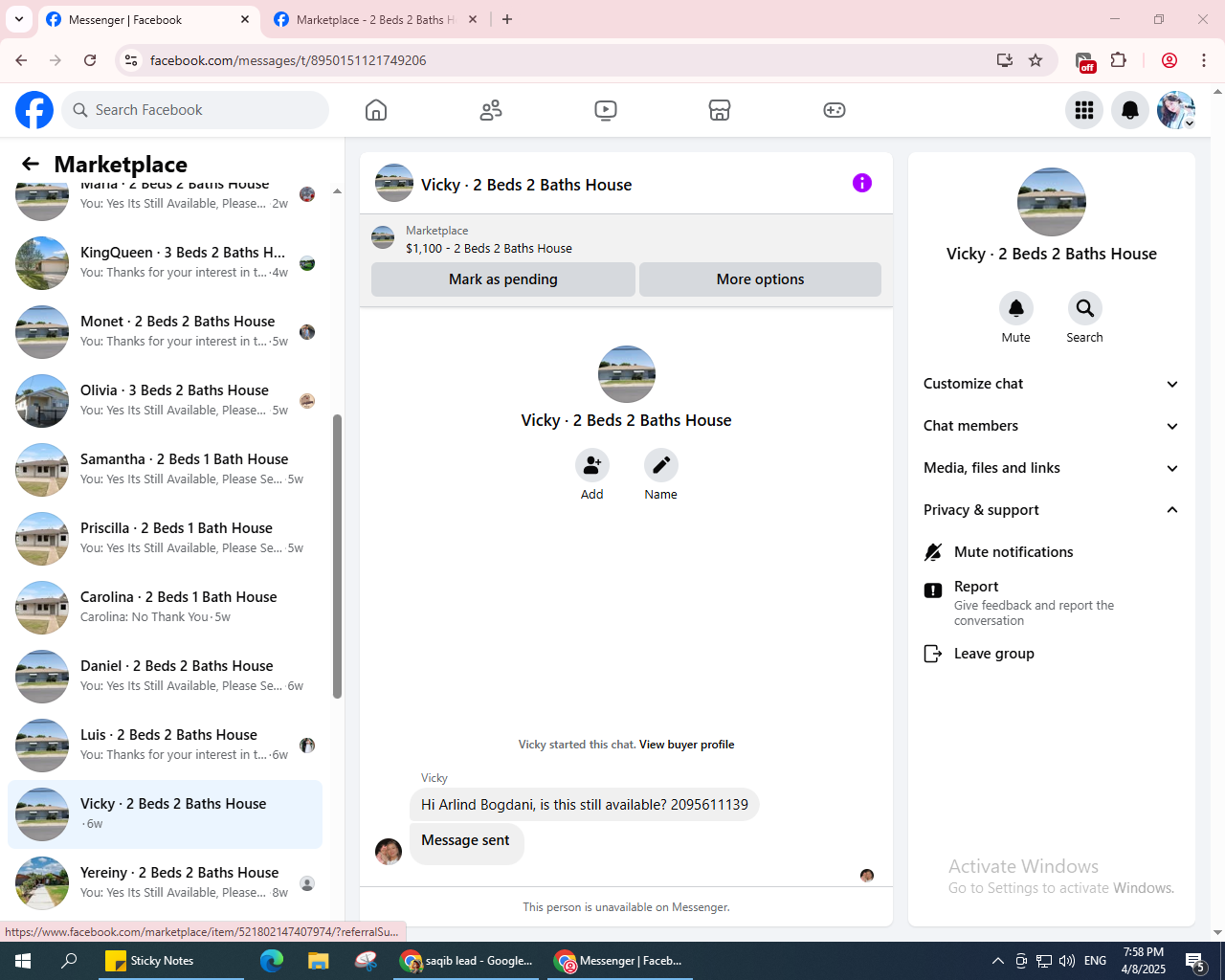Expand Chat members section
The width and height of the screenshot is (1225, 980).
(x=1051, y=426)
